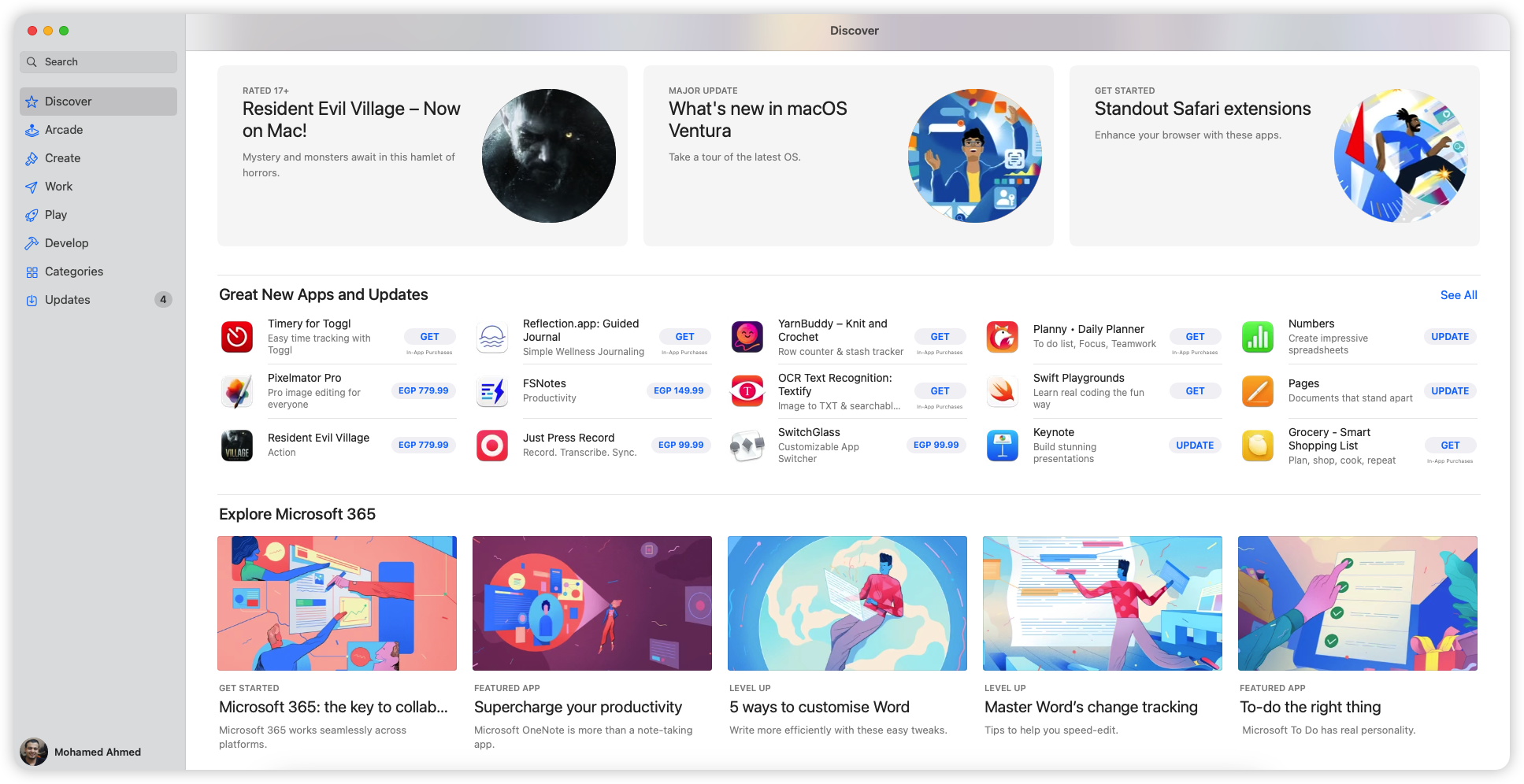Image resolution: width=1524 pixels, height=784 pixels.
Task: Open the Pages app icon
Action: coord(1258,391)
